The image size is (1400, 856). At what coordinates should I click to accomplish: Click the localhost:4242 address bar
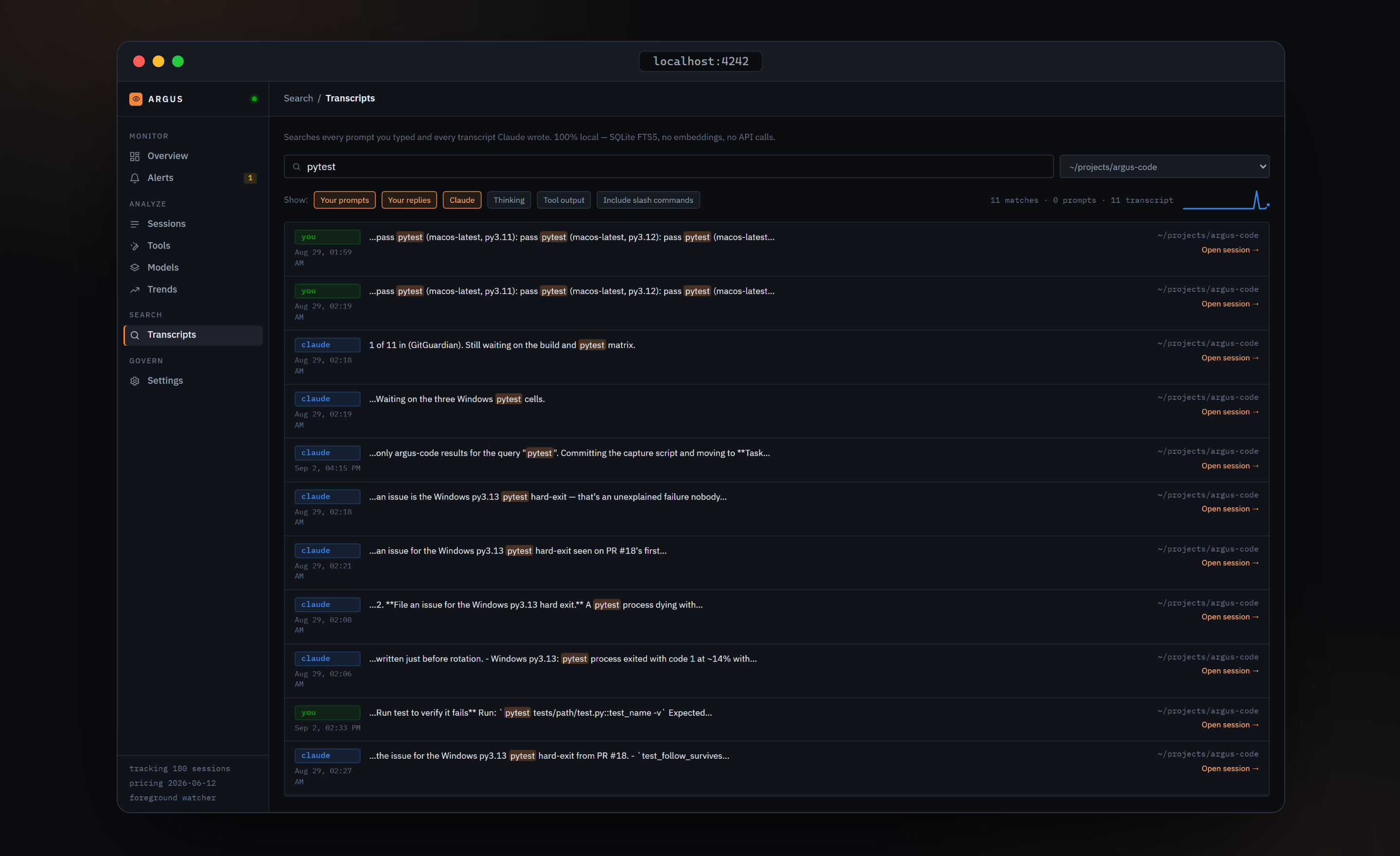pyautogui.click(x=700, y=61)
